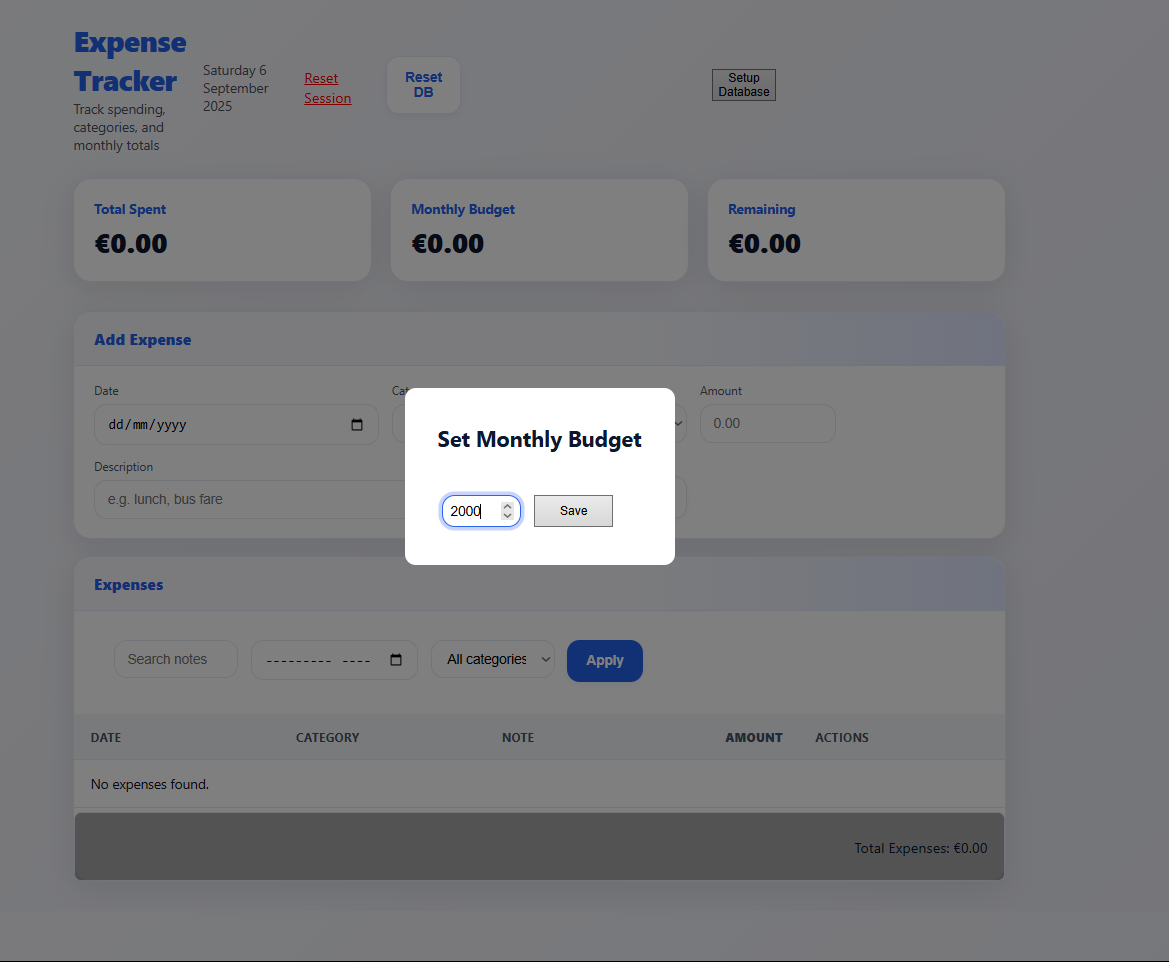
Task: Click the Search notes field
Action: (175, 658)
